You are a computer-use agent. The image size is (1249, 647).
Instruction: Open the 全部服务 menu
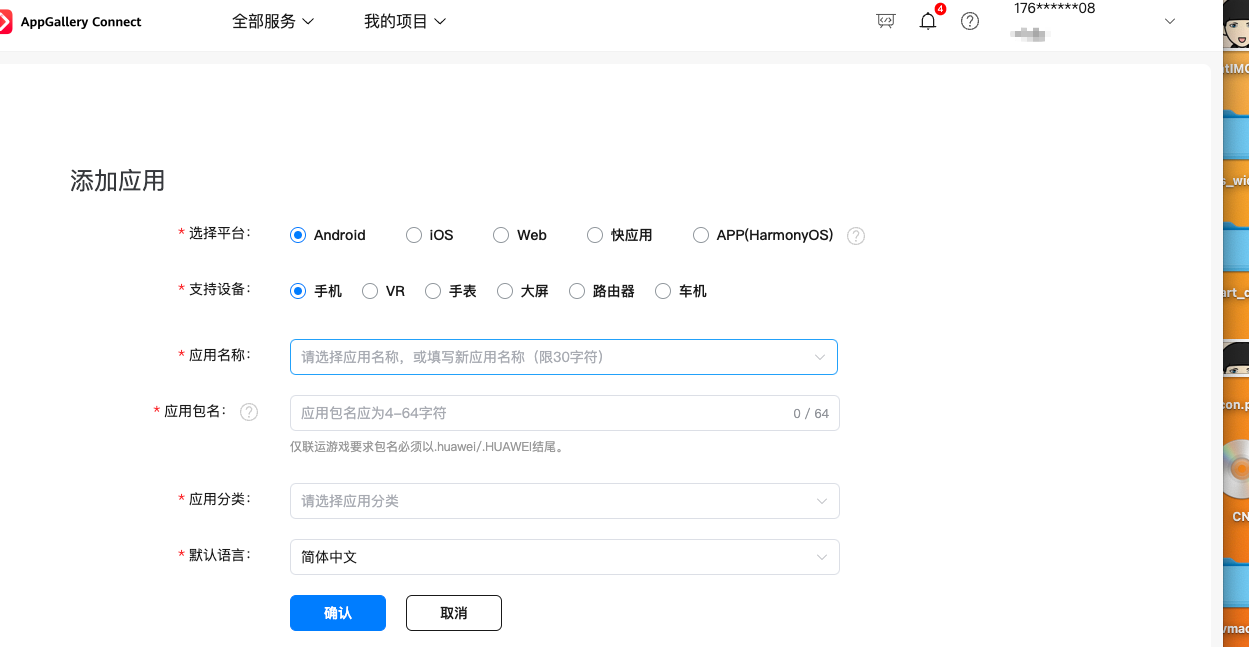pos(273,21)
